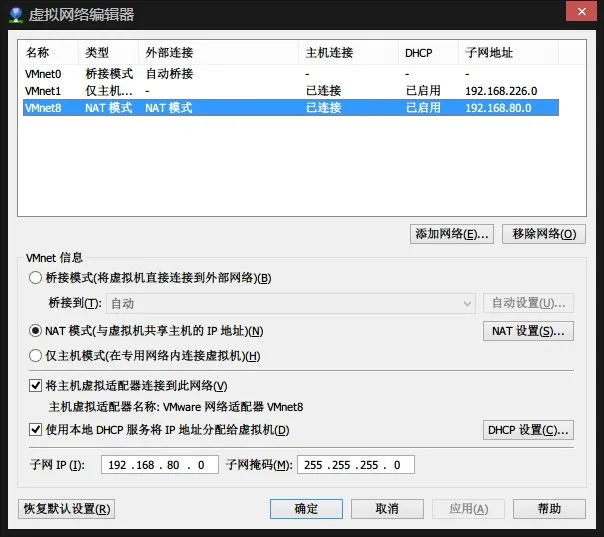Toggle 使用本地 DHCP 服务 checkbox

pyautogui.click(x=35, y=430)
